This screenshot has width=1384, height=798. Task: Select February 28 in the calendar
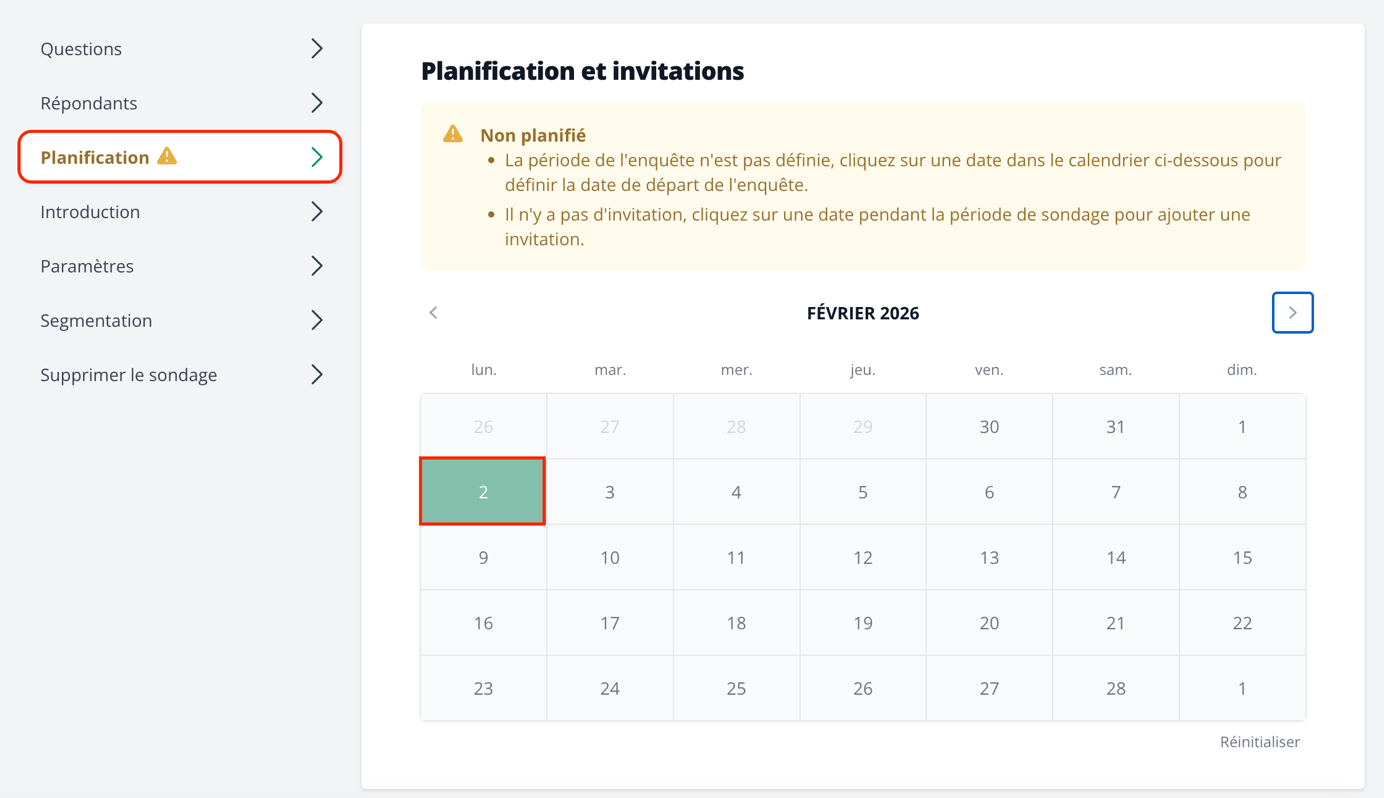1115,687
